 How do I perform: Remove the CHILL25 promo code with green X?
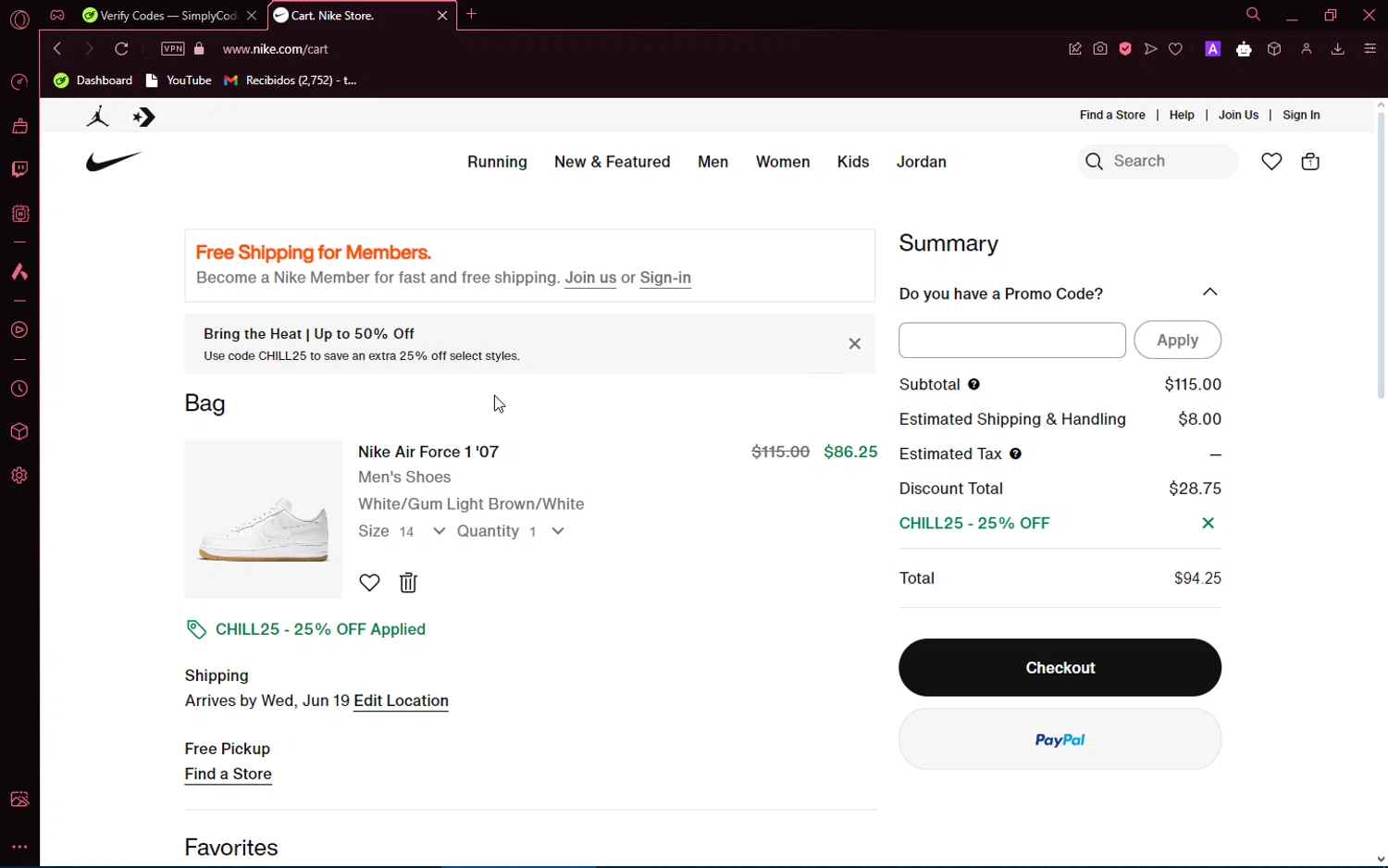[x=1208, y=523]
